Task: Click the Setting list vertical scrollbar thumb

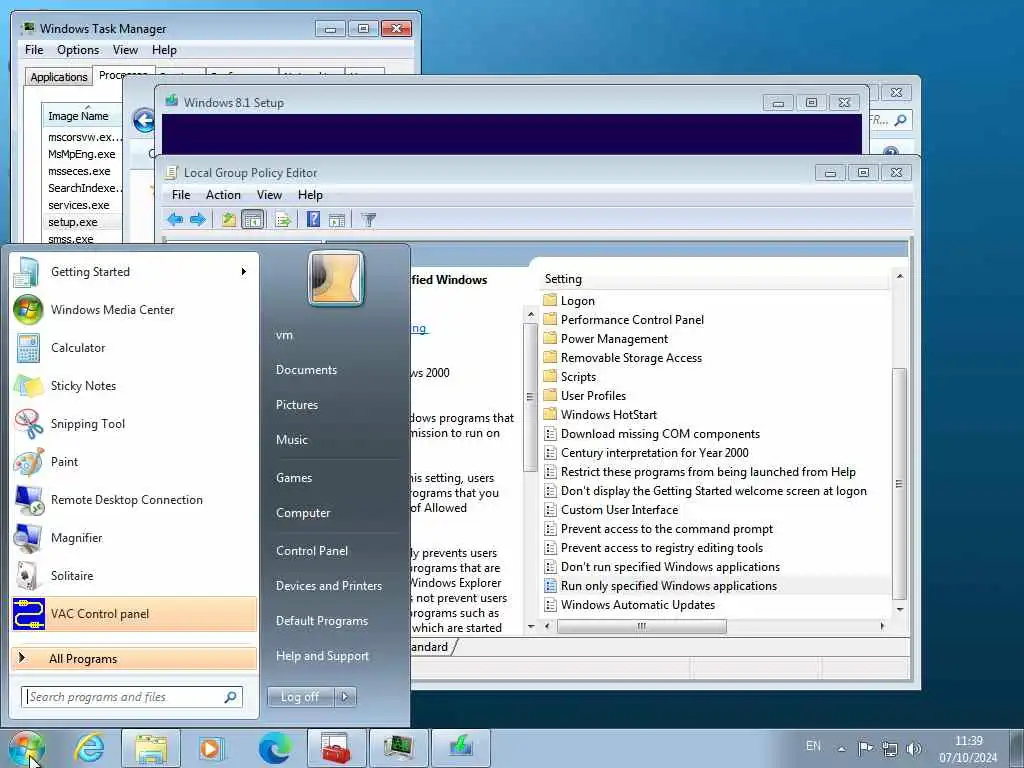Action: coord(899,484)
